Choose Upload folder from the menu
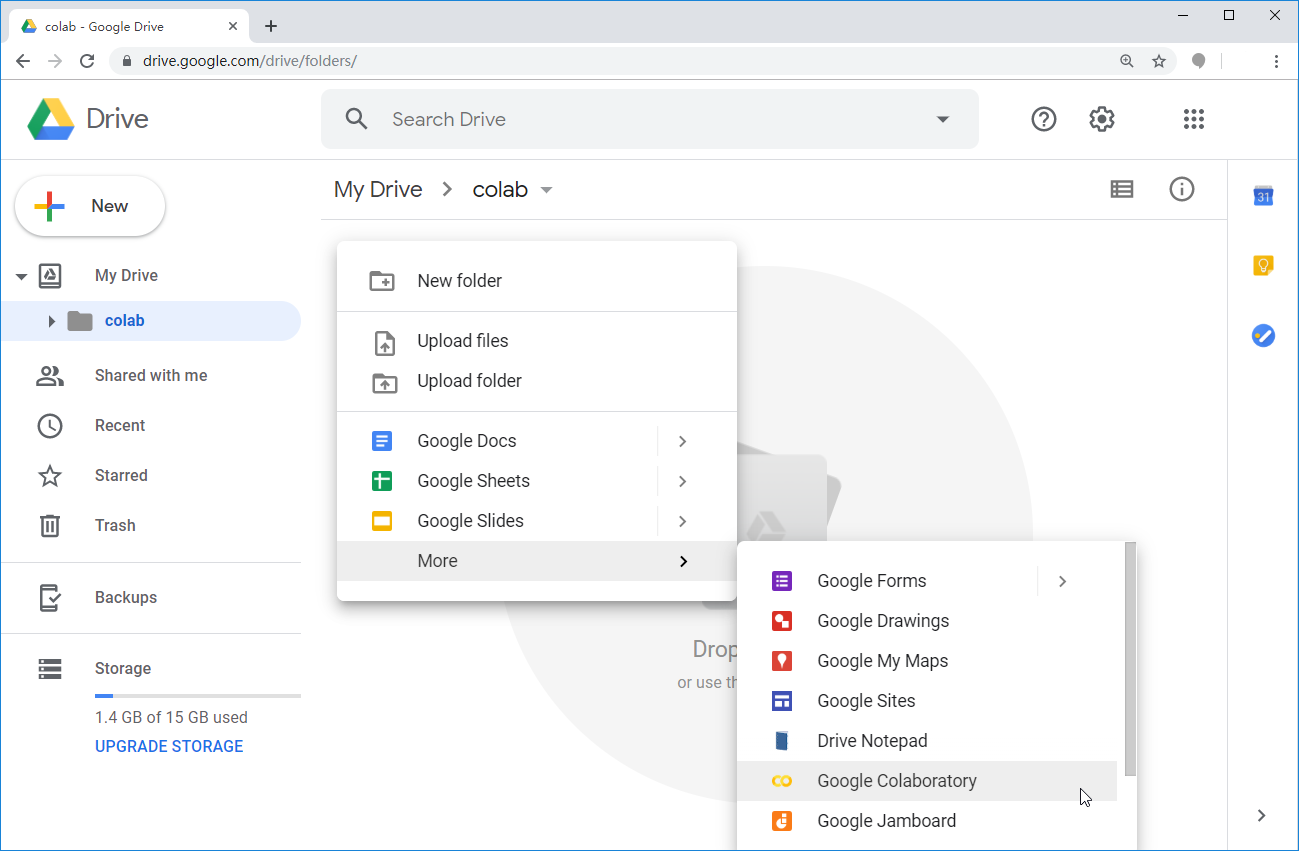 click(x=537, y=381)
